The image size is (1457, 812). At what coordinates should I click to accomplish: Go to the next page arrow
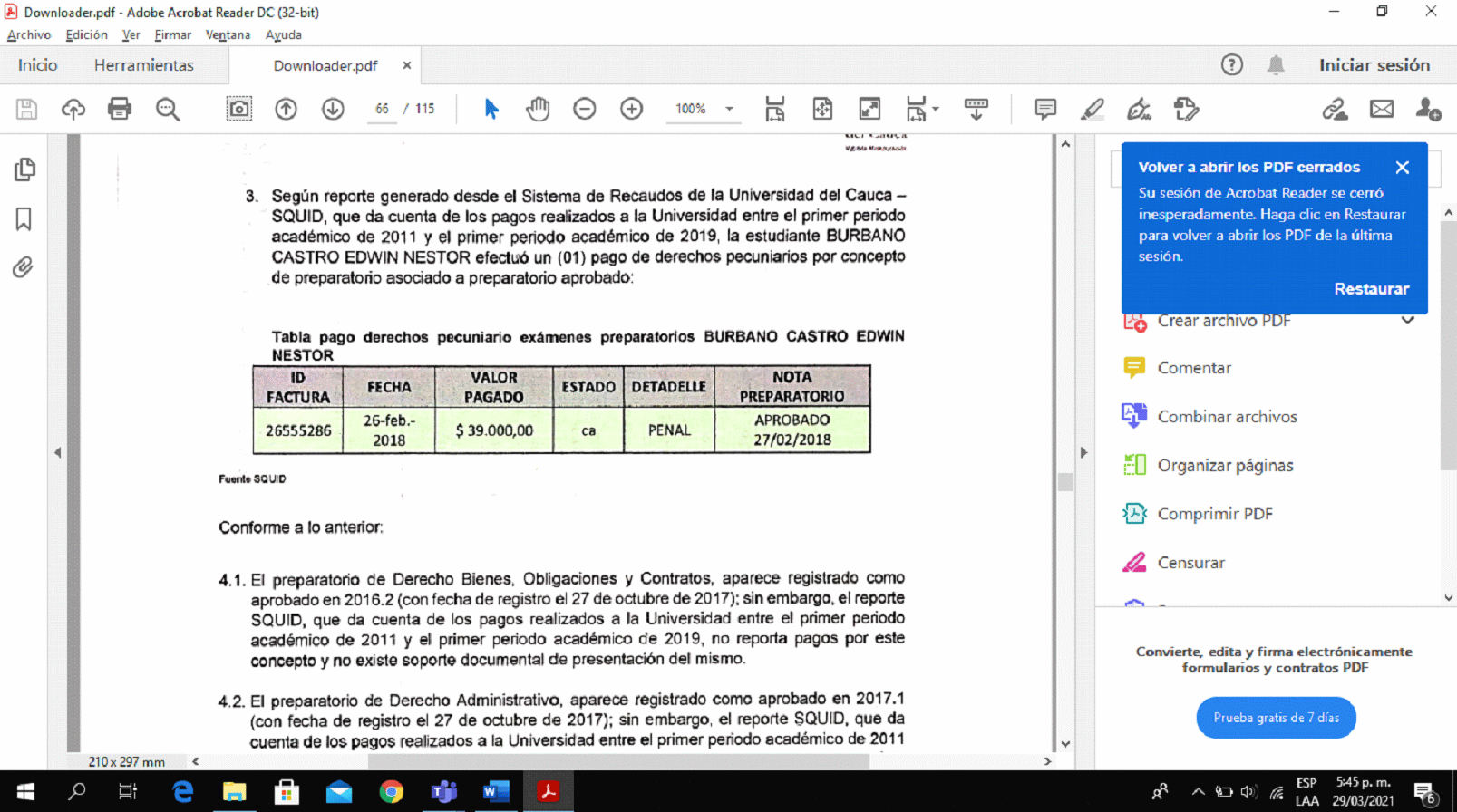click(x=333, y=109)
